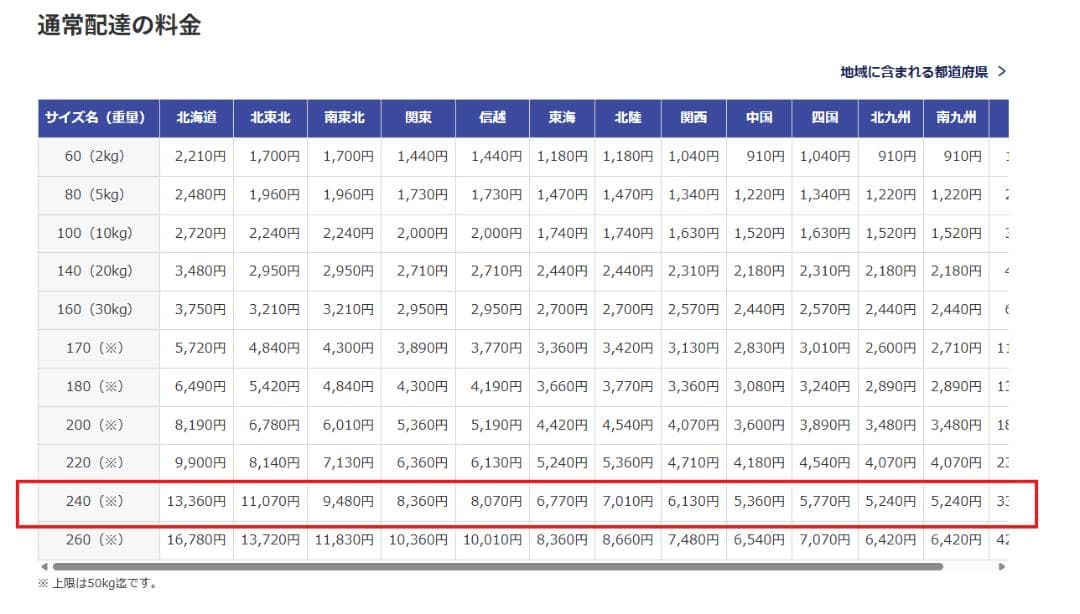Click the 上限は50kg迄です footnote text
Viewport: 1080px width, 614px height.
(98, 583)
